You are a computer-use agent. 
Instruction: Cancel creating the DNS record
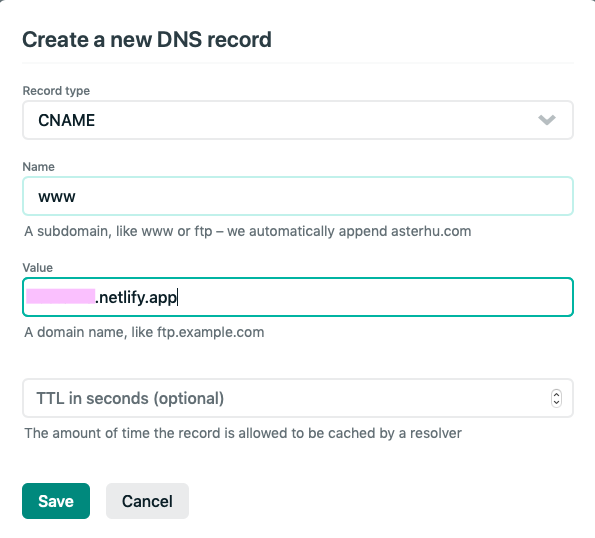click(x=147, y=501)
